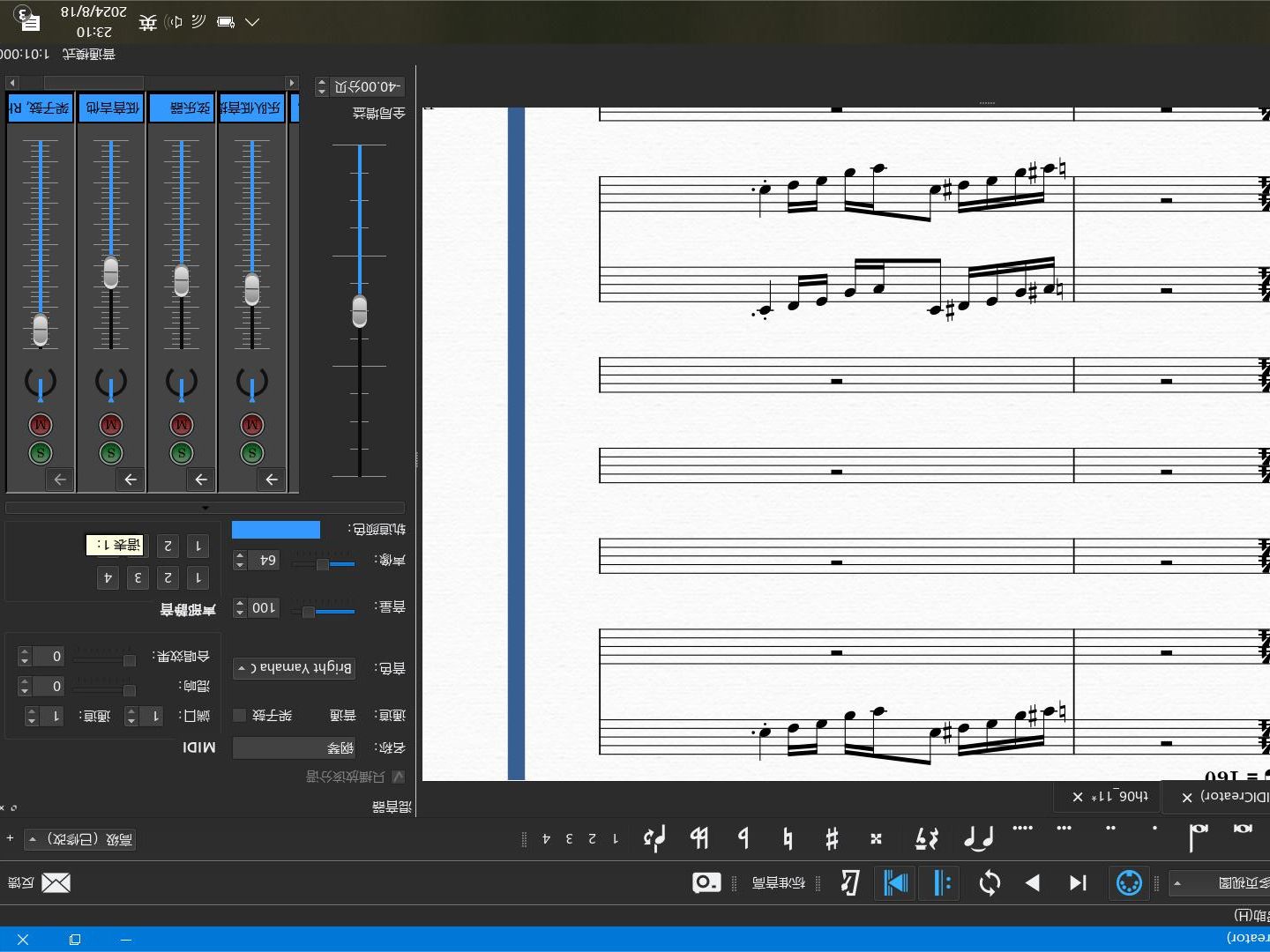Screen dimensions: 1270x952
Task: Select voice 4 in note input toolbar
Action: tap(546, 838)
